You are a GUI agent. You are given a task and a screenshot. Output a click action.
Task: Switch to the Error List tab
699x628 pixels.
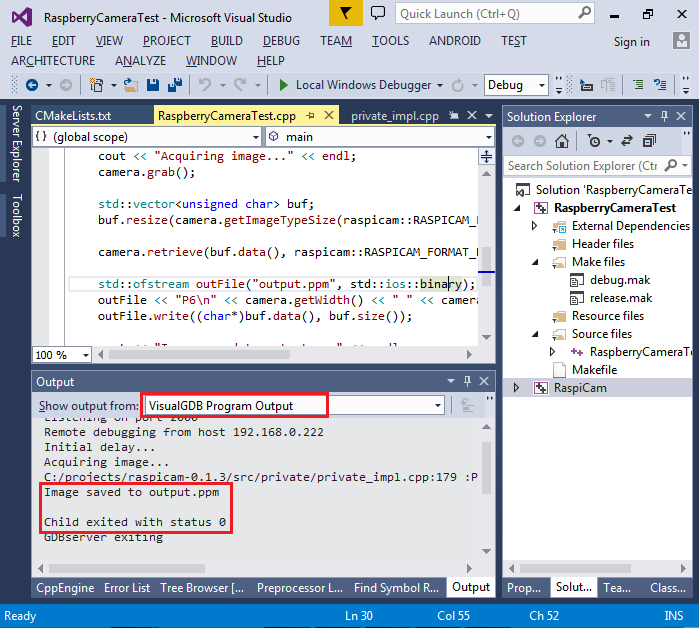tap(127, 588)
